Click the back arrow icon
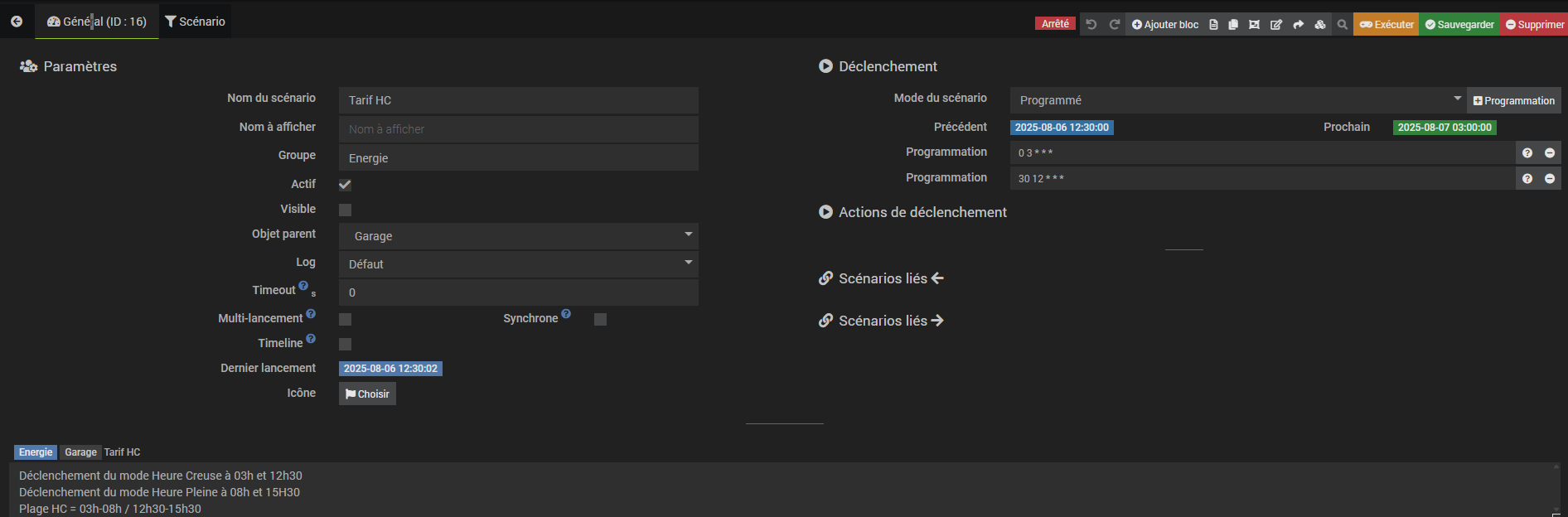1568x517 pixels. (x=17, y=22)
